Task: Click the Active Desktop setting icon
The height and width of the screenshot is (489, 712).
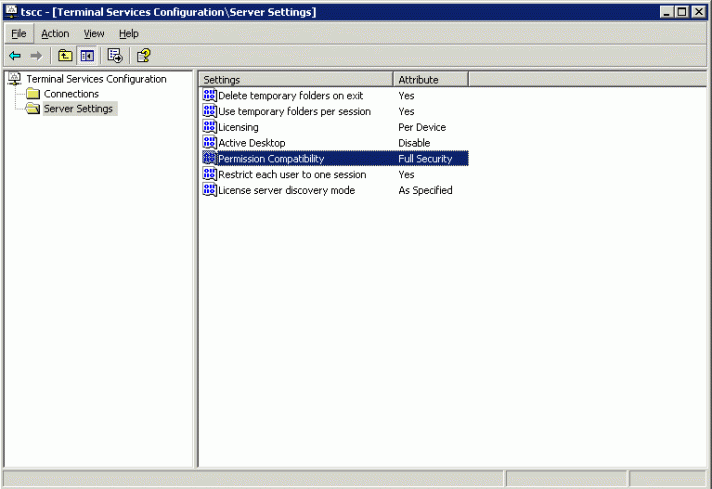Action: 210,143
